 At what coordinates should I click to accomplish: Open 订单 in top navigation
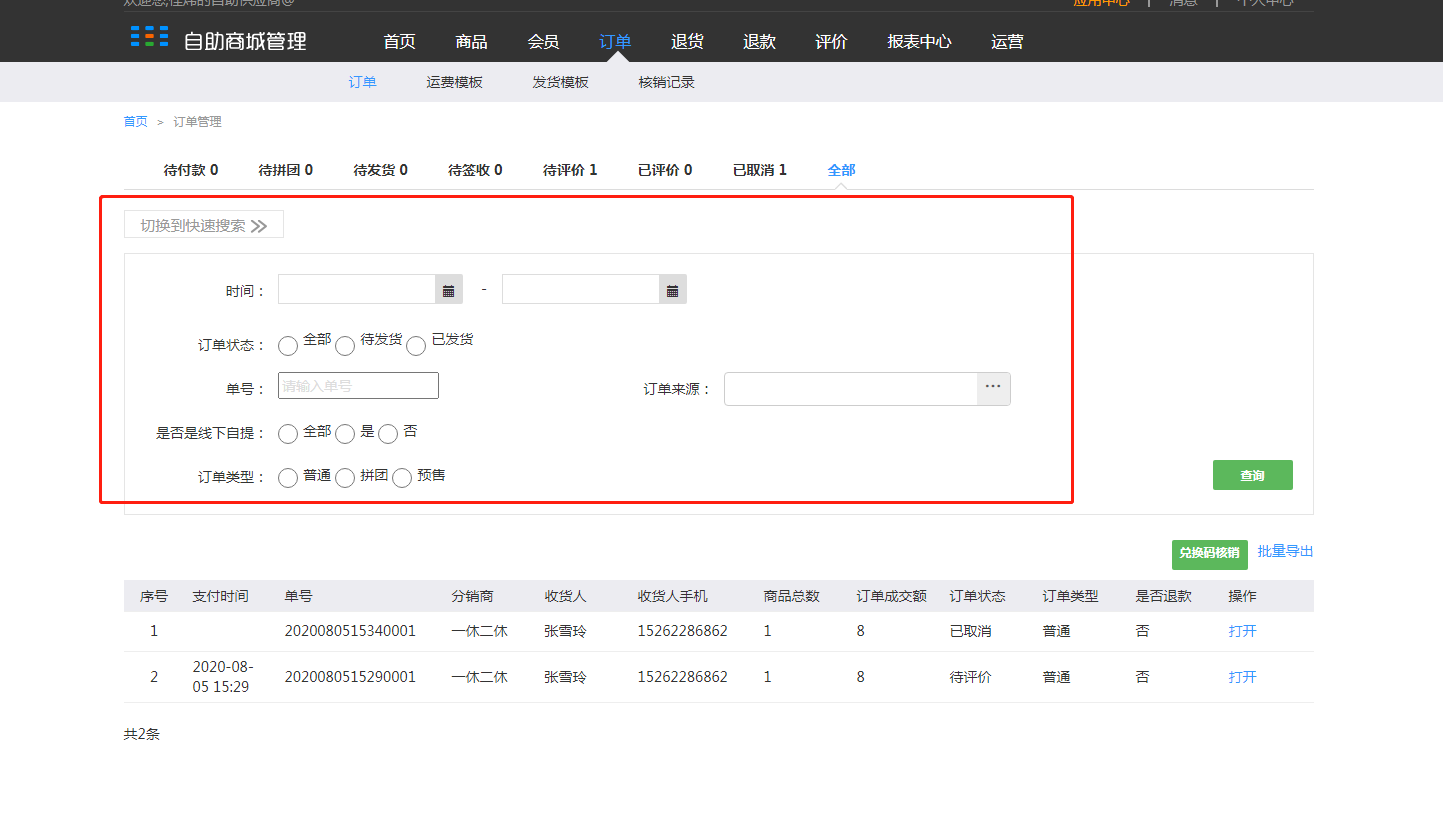615,42
